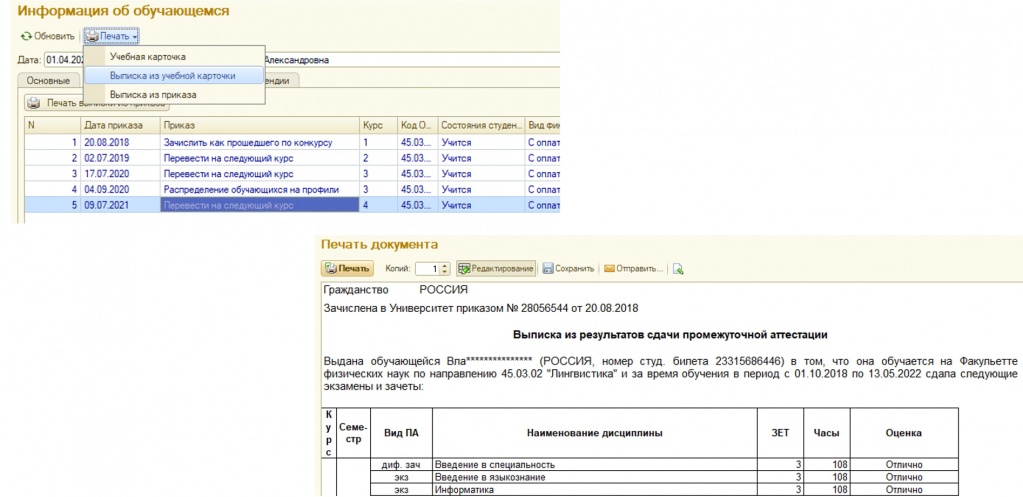Click highlighted 'Перевести на следующий курс' in row 5
The height and width of the screenshot is (497, 1023).
[259, 205]
